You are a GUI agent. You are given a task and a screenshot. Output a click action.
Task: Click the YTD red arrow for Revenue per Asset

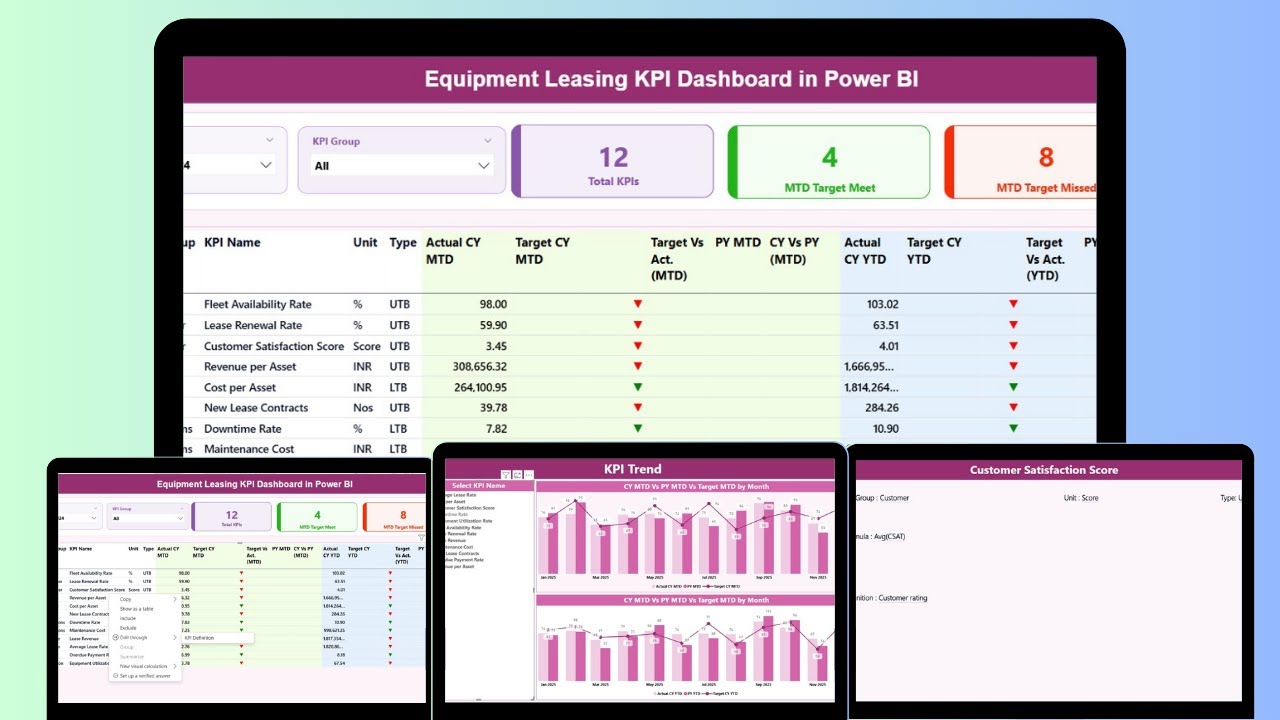coord(1013,366)
